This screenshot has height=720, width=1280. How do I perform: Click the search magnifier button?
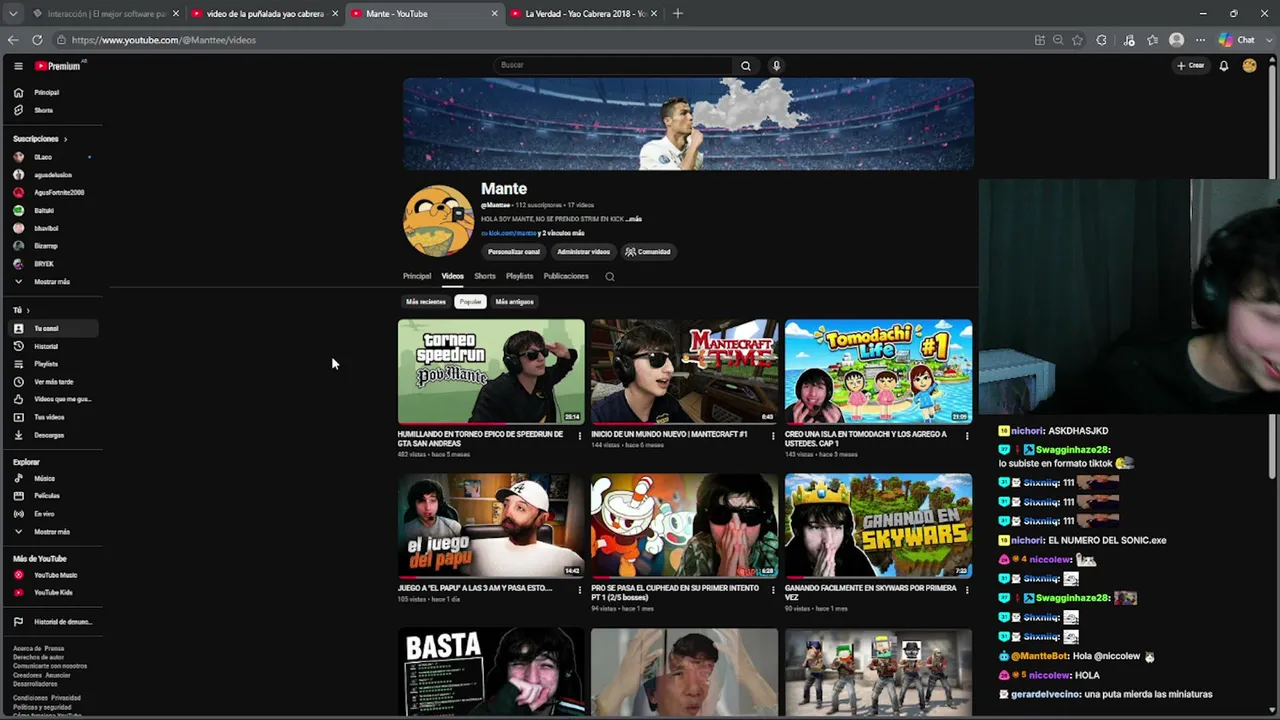[745, 66]
